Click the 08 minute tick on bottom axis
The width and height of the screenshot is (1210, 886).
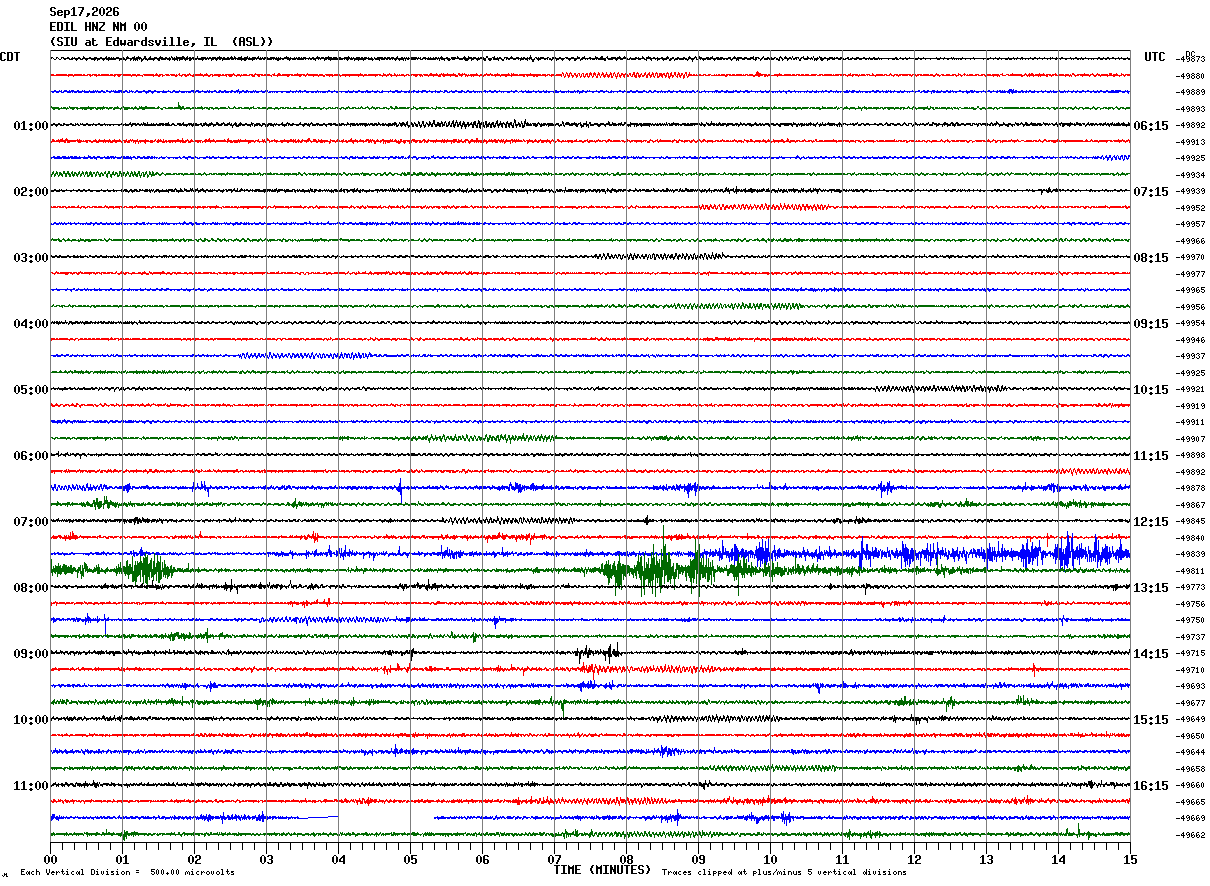tap(626, 859)
